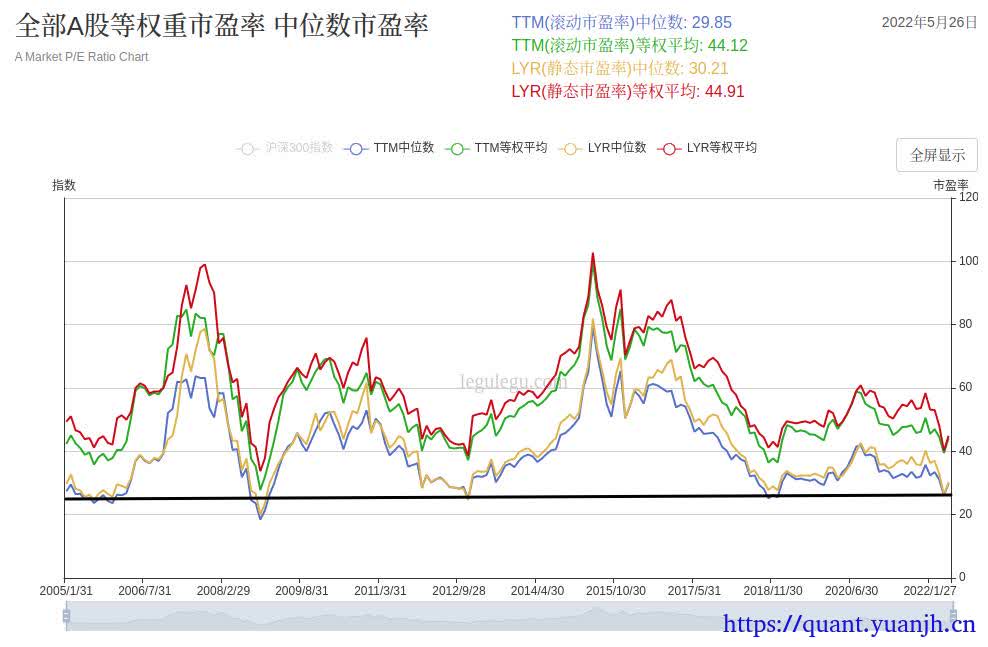Toggle LYR等权平均 series via its label text
The width and height of the screenshot is (988, 647).
(x=721, y=148)
